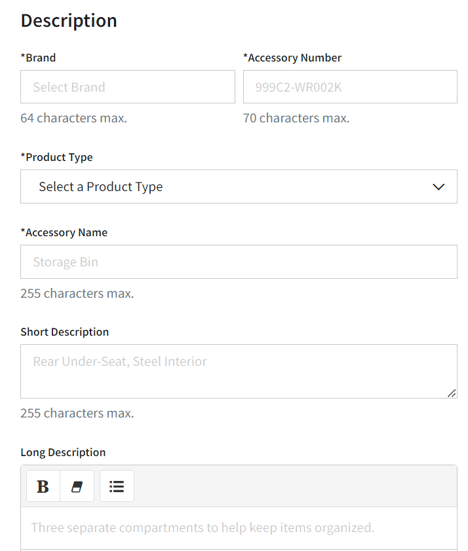Screen dimensions: 468x551
Task: Click the eraser clear-formatting icon
Action: (77, 486)
